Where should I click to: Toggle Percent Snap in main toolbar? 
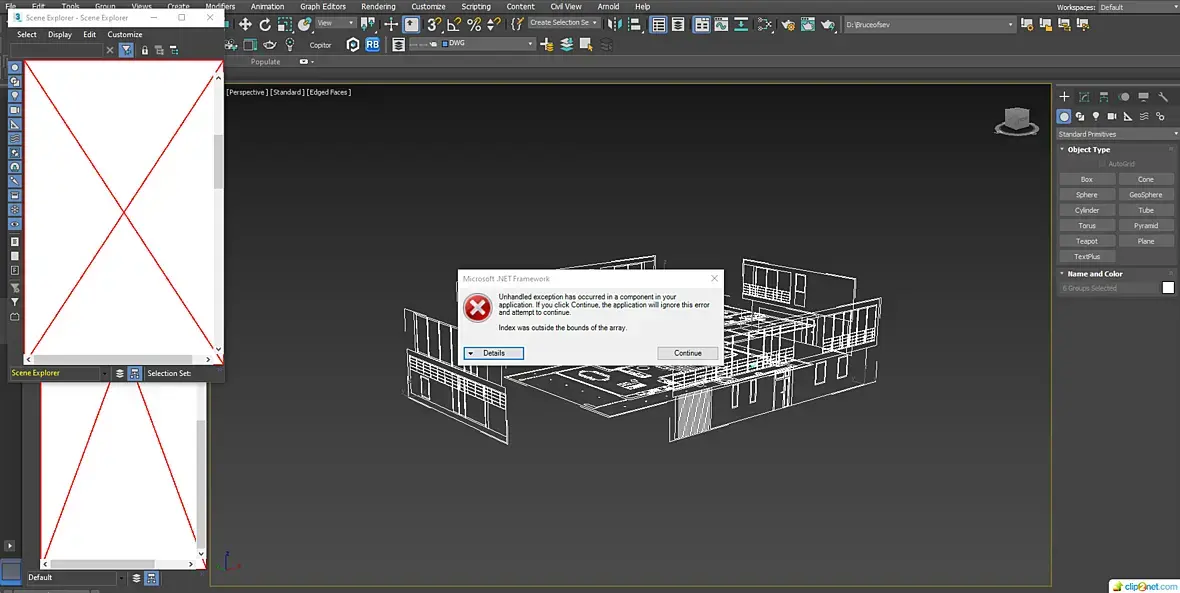[x=474, y=24]
